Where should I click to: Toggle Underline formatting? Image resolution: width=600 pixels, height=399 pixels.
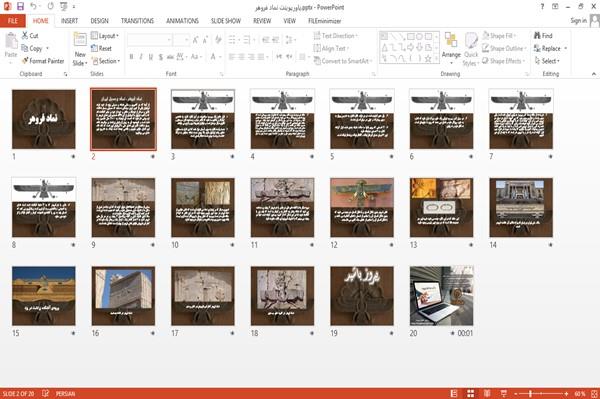click(x=151, y=57)
